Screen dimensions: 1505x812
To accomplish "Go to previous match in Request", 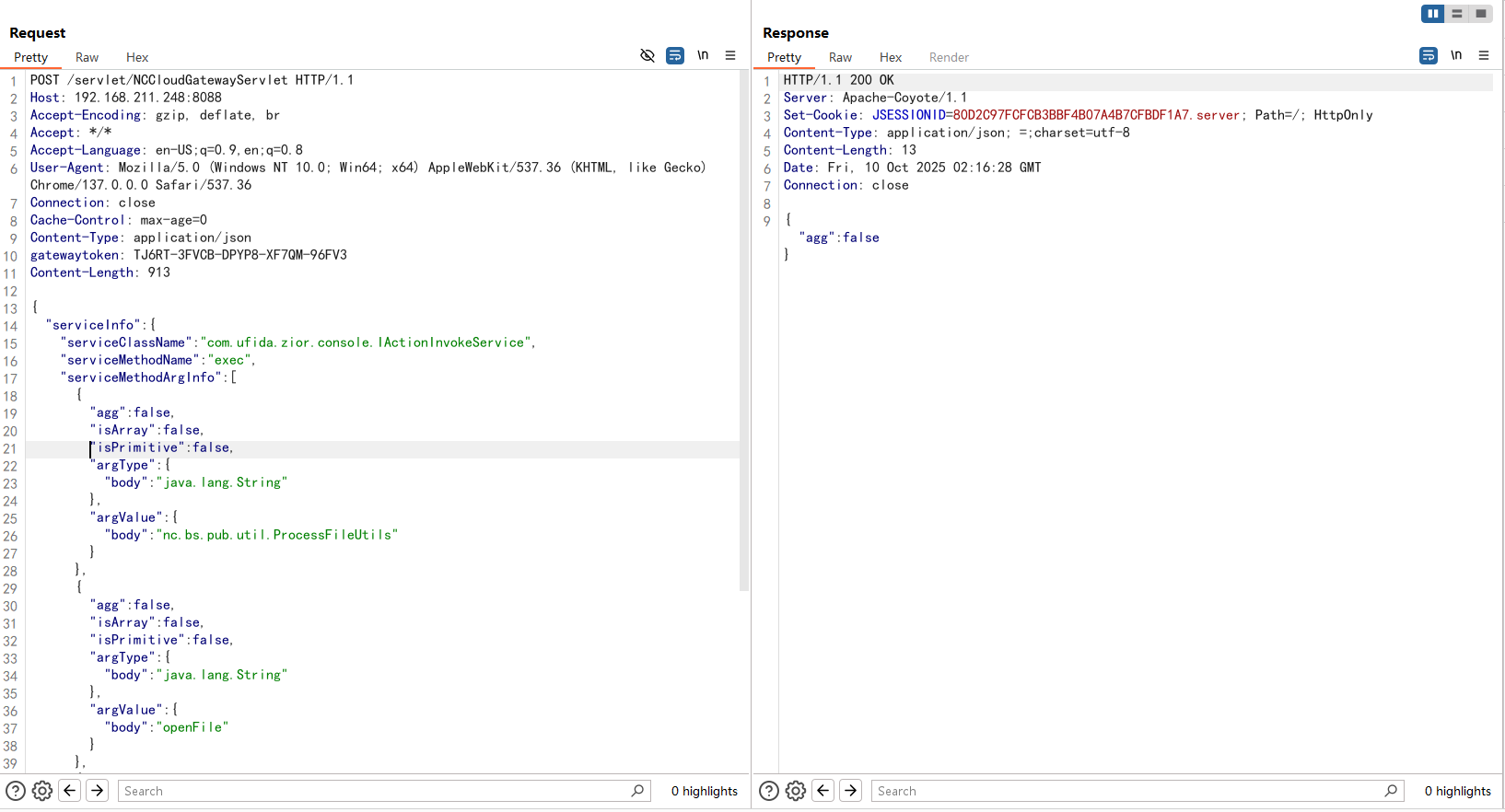I will (70, 791).
